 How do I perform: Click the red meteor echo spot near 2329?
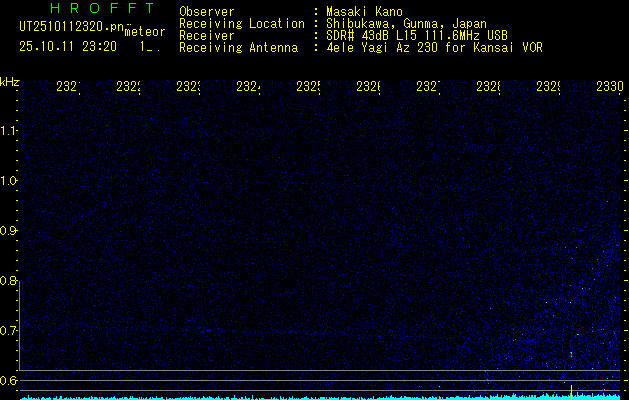pos(571,355)
